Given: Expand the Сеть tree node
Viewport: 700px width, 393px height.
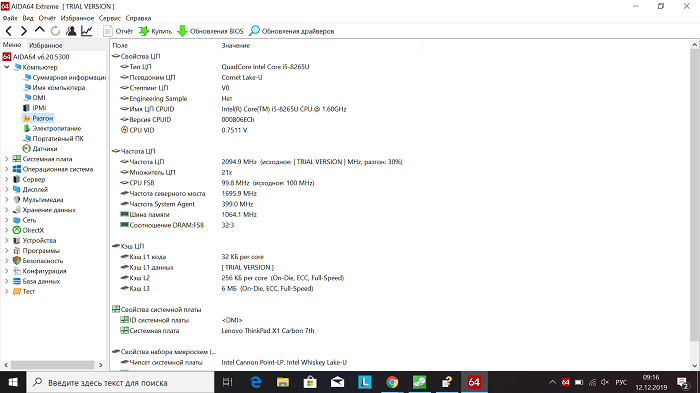Looking at the screenshot, I should click(7, 220).
